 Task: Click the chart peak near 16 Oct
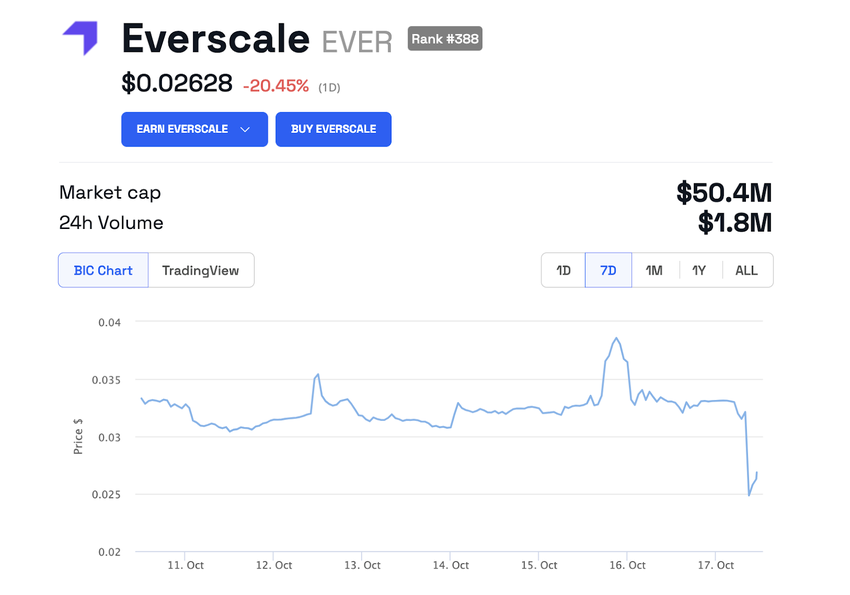click(617, 339)
